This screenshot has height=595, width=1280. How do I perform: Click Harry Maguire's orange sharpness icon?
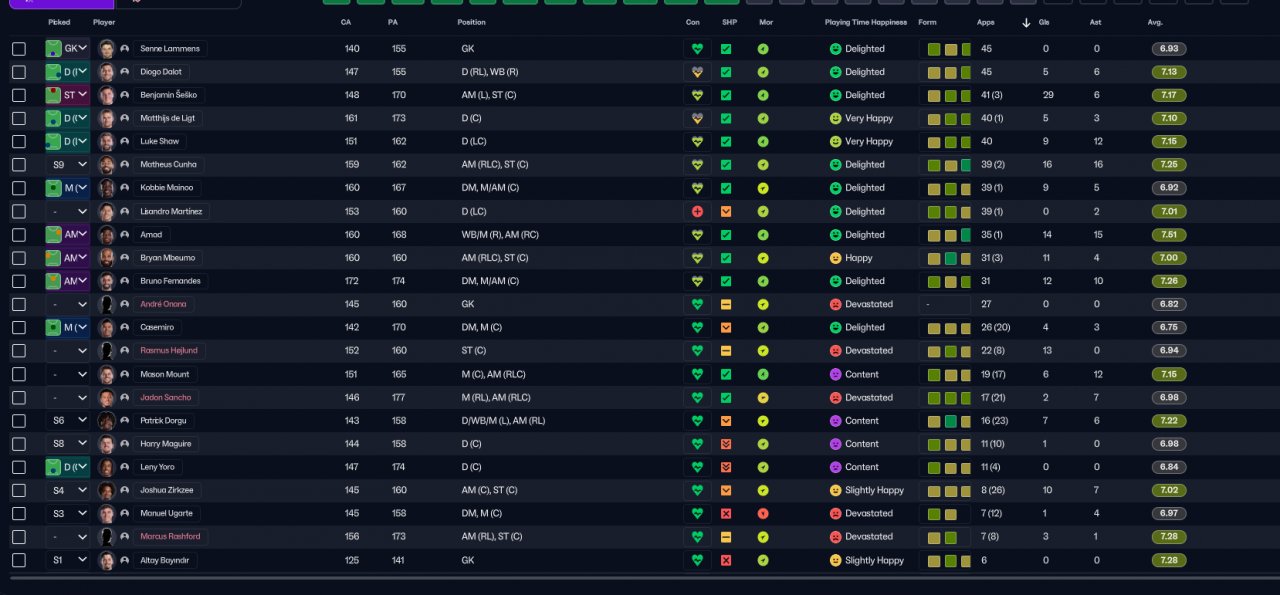click(x=726, y=444)
